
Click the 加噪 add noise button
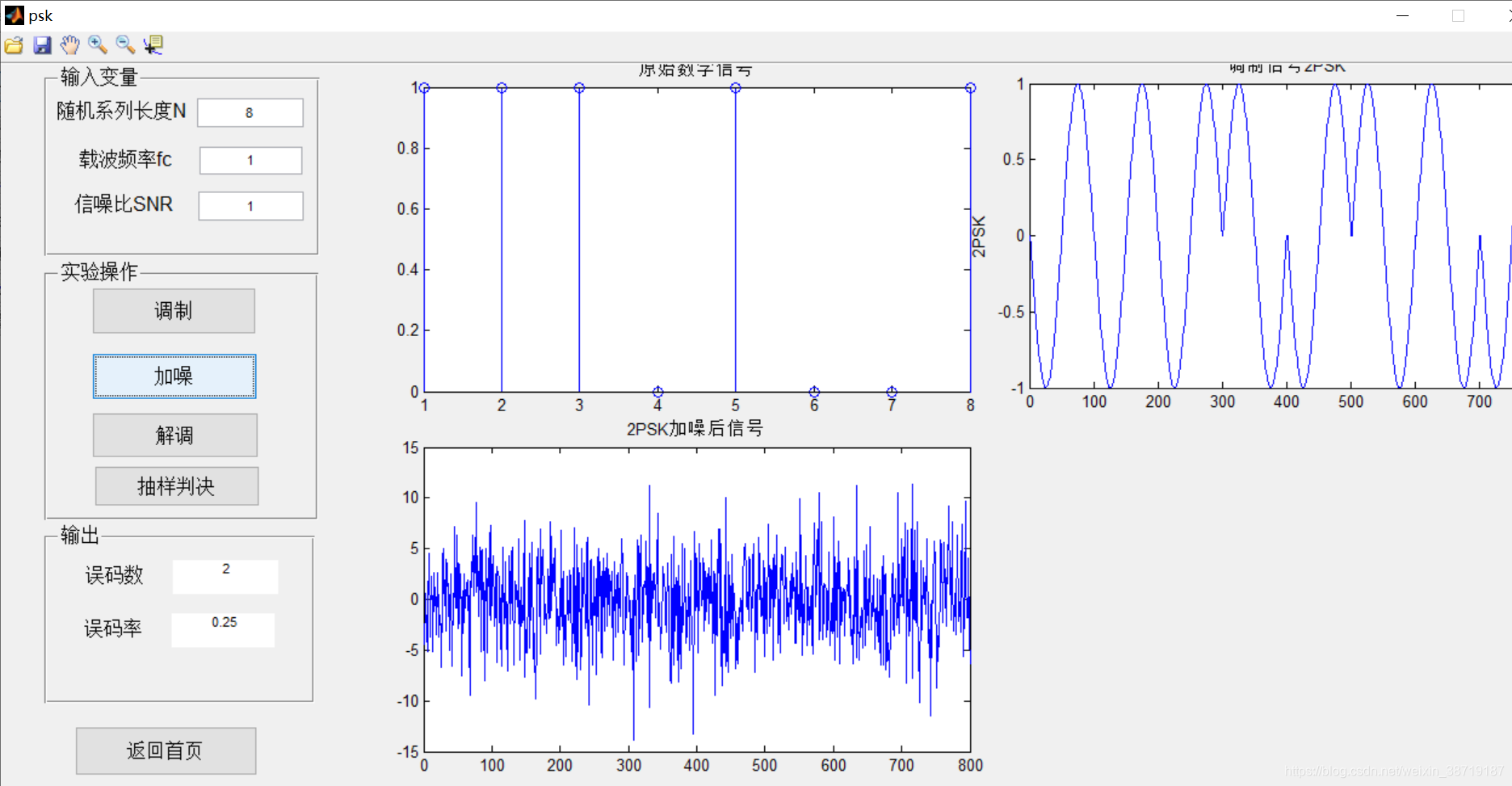pos(174,376)
